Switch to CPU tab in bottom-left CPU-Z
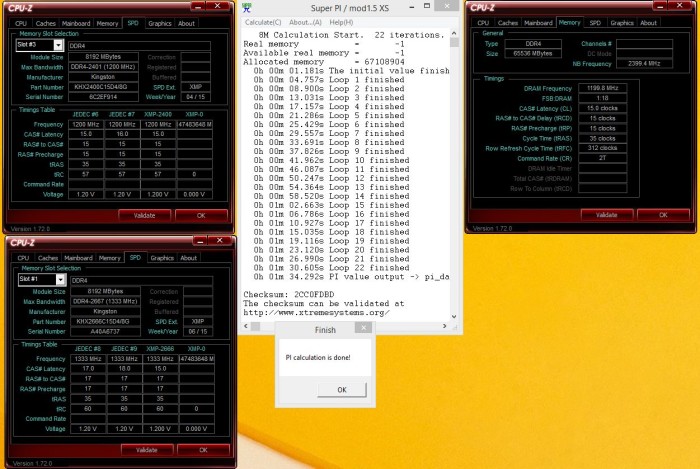The height and width of the screenshot is (469, 700). [x=23, y=258]
